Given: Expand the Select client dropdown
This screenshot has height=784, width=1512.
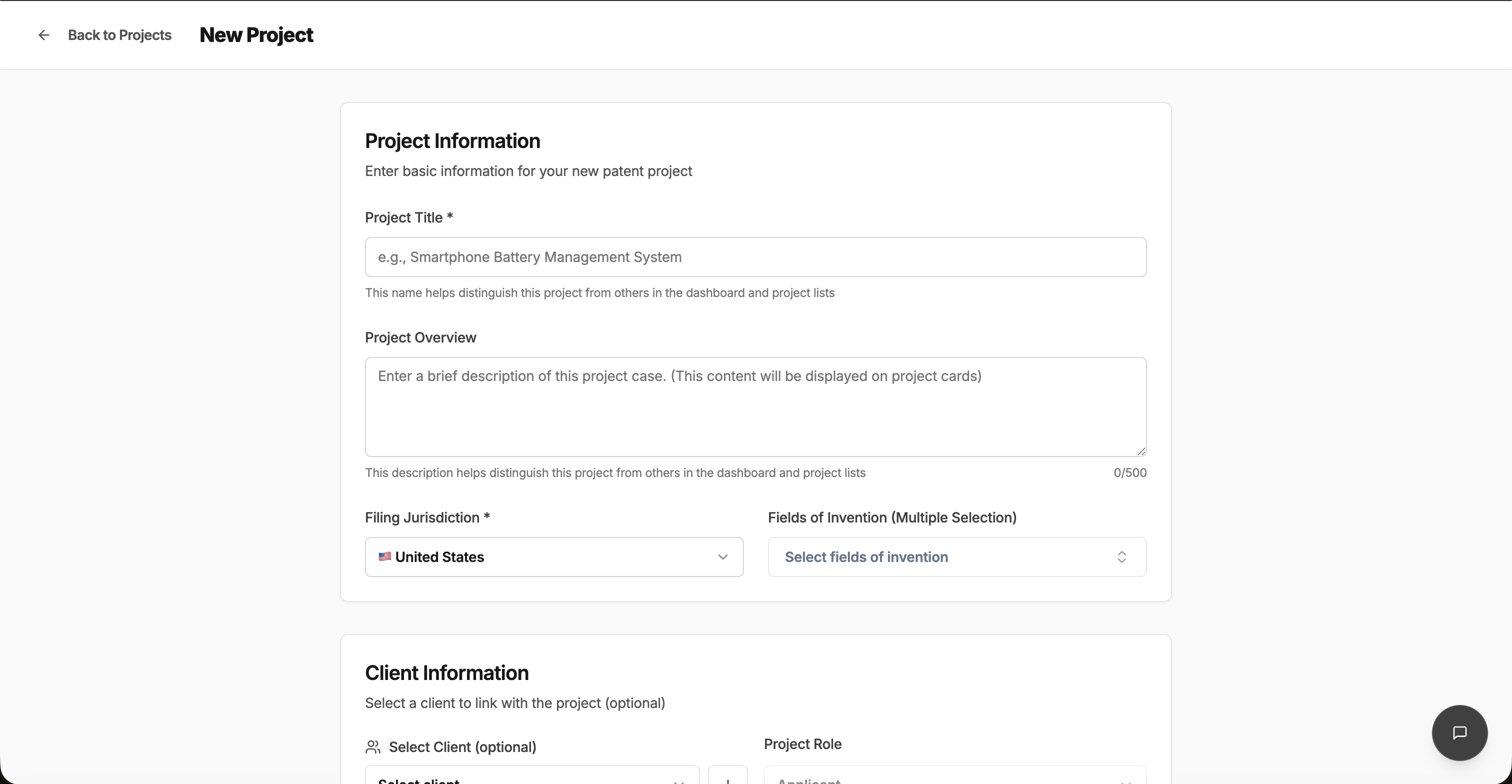Looking at the screenshot, I should click(531, 779).
